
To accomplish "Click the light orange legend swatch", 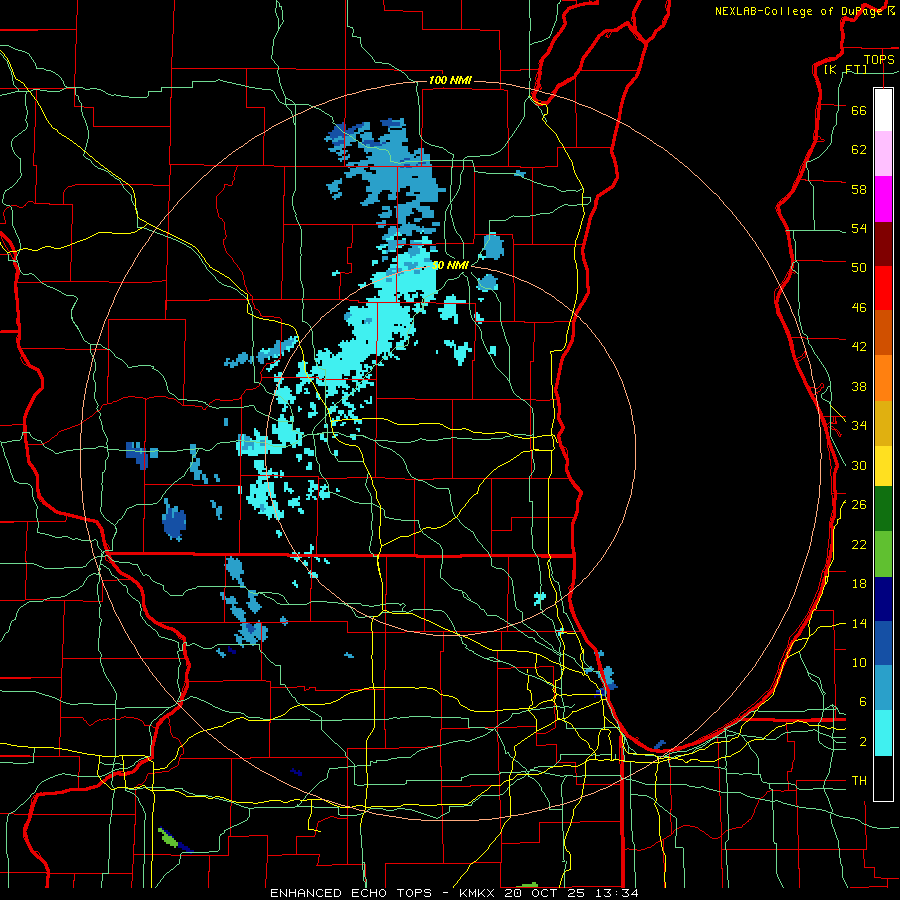I will pyautogui.click(x=883, y=378).
